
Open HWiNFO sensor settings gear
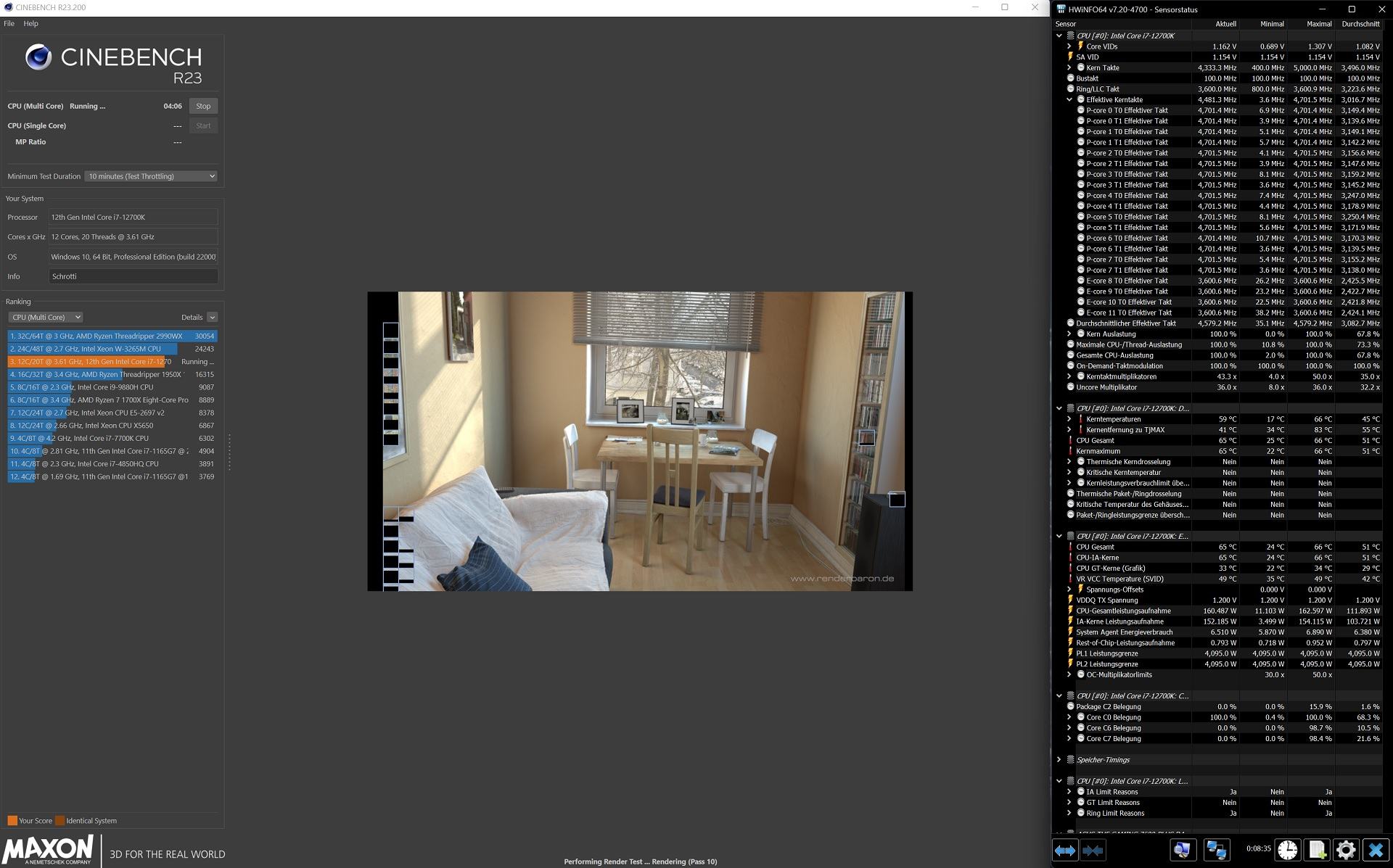coord(1346,850)
